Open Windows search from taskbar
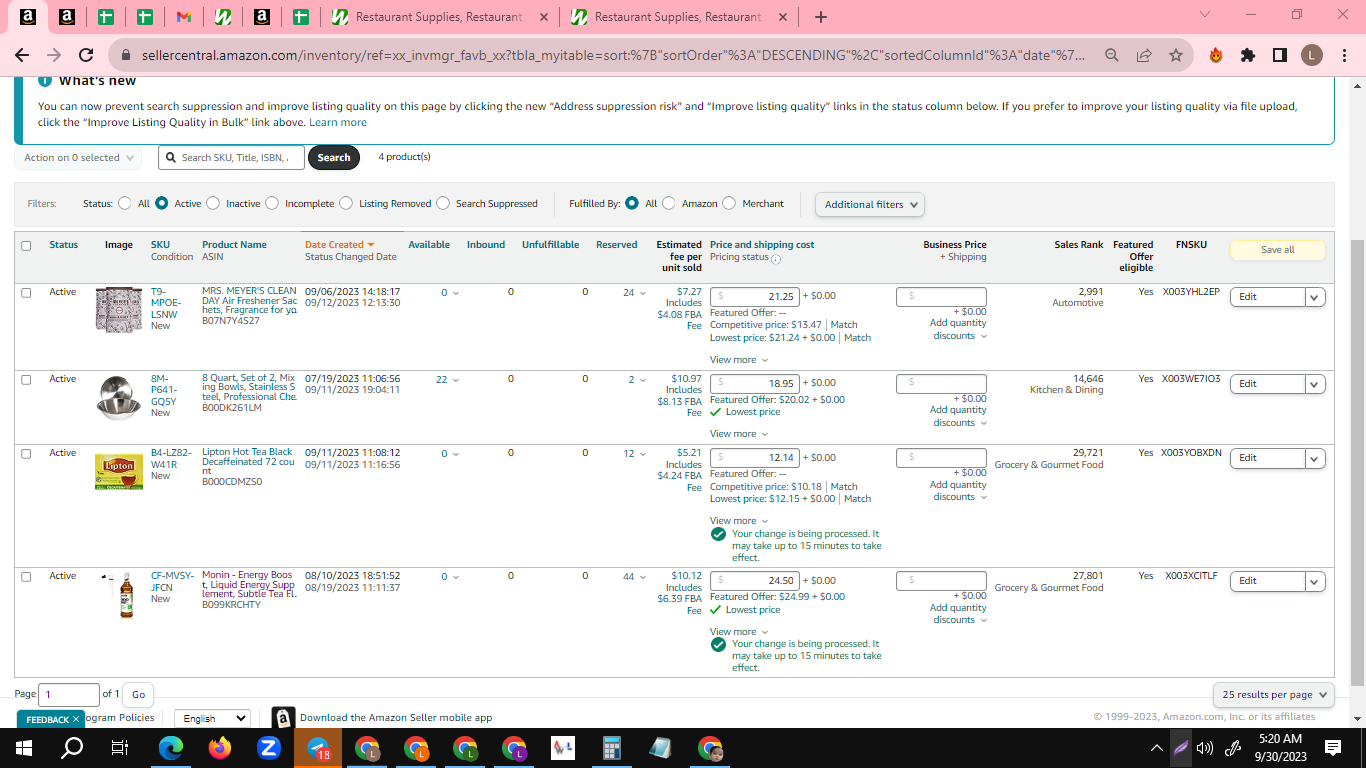 pos(72,747)
